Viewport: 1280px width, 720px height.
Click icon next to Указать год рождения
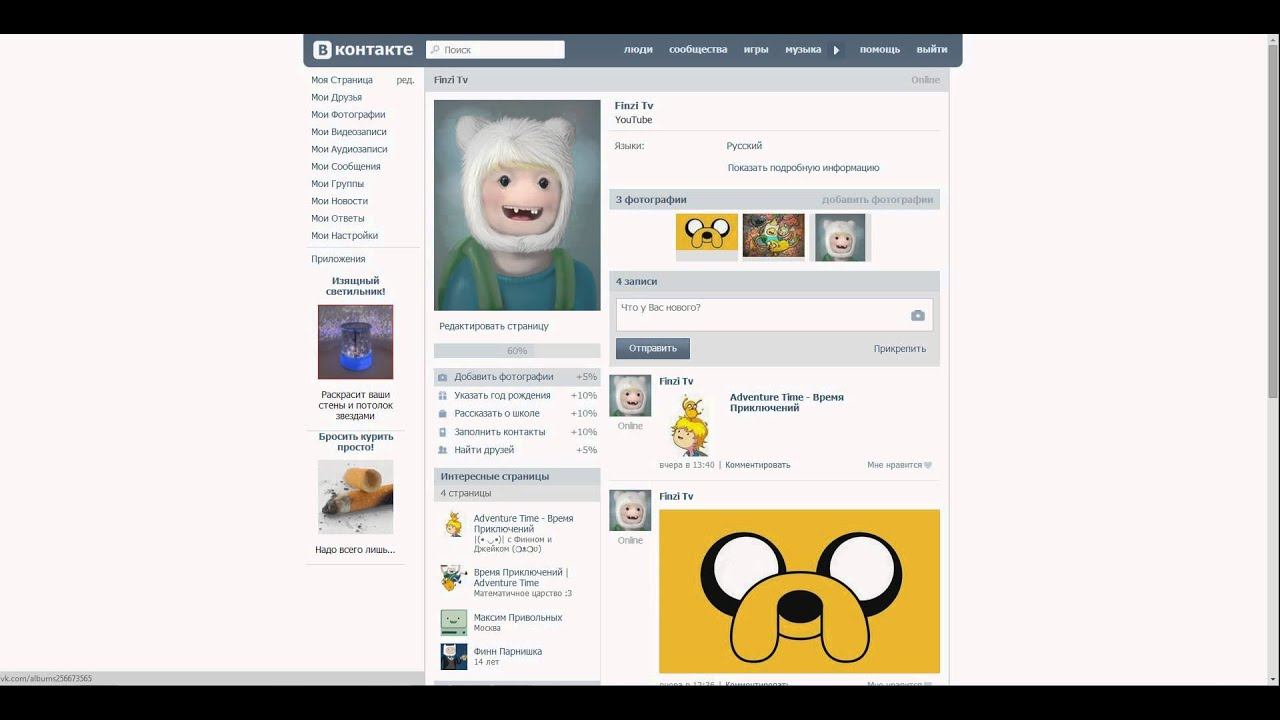click(x=443, y=395)
